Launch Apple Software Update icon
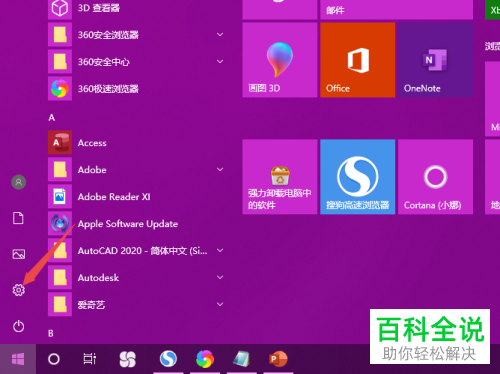 point(60,224)
